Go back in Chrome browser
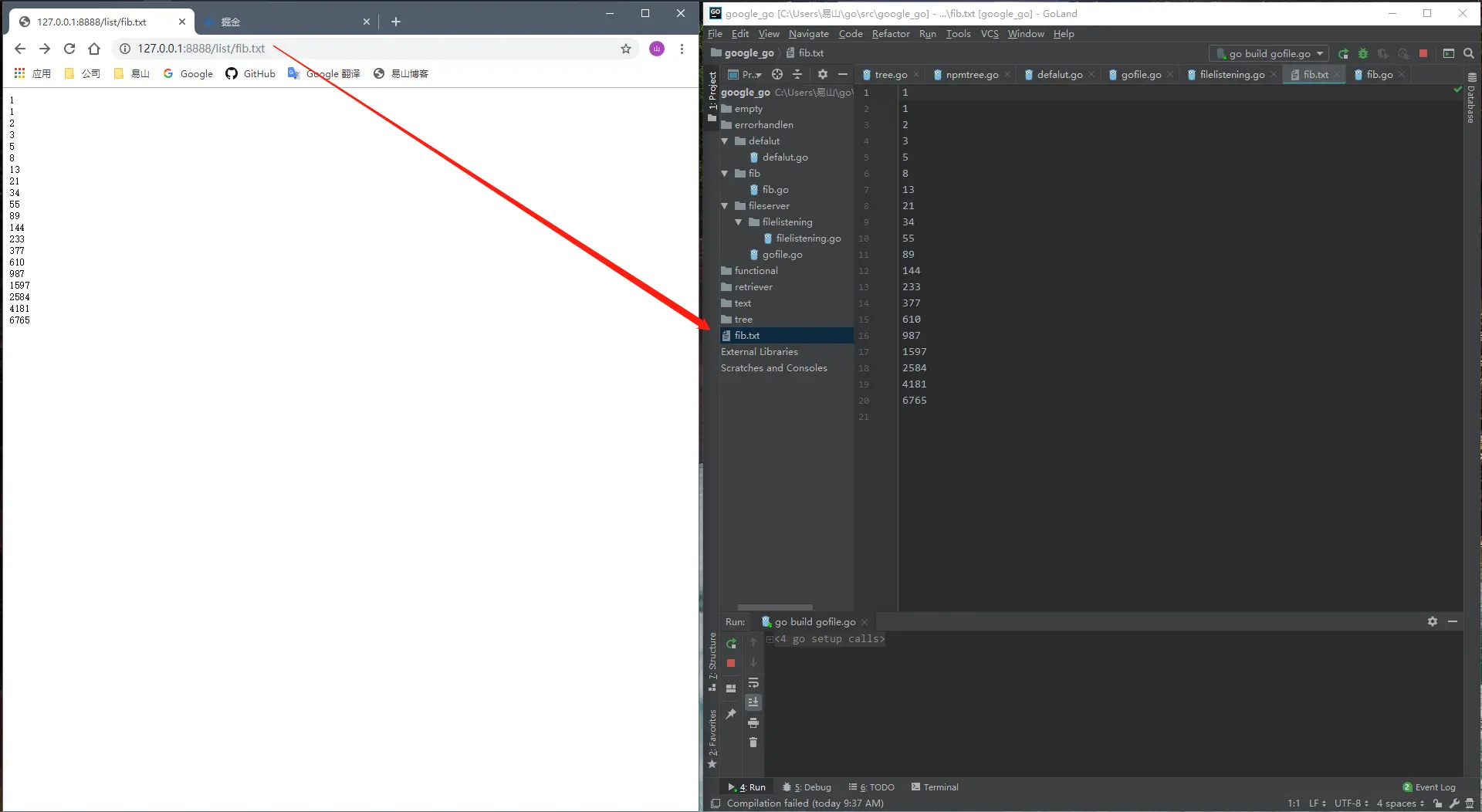 tap(20, 49)
